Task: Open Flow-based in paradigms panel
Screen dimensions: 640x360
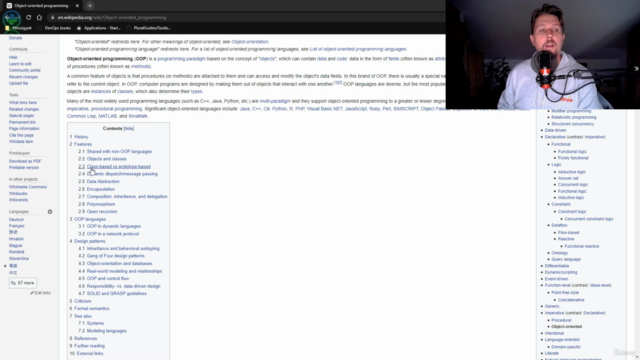Action: [569, 233]
